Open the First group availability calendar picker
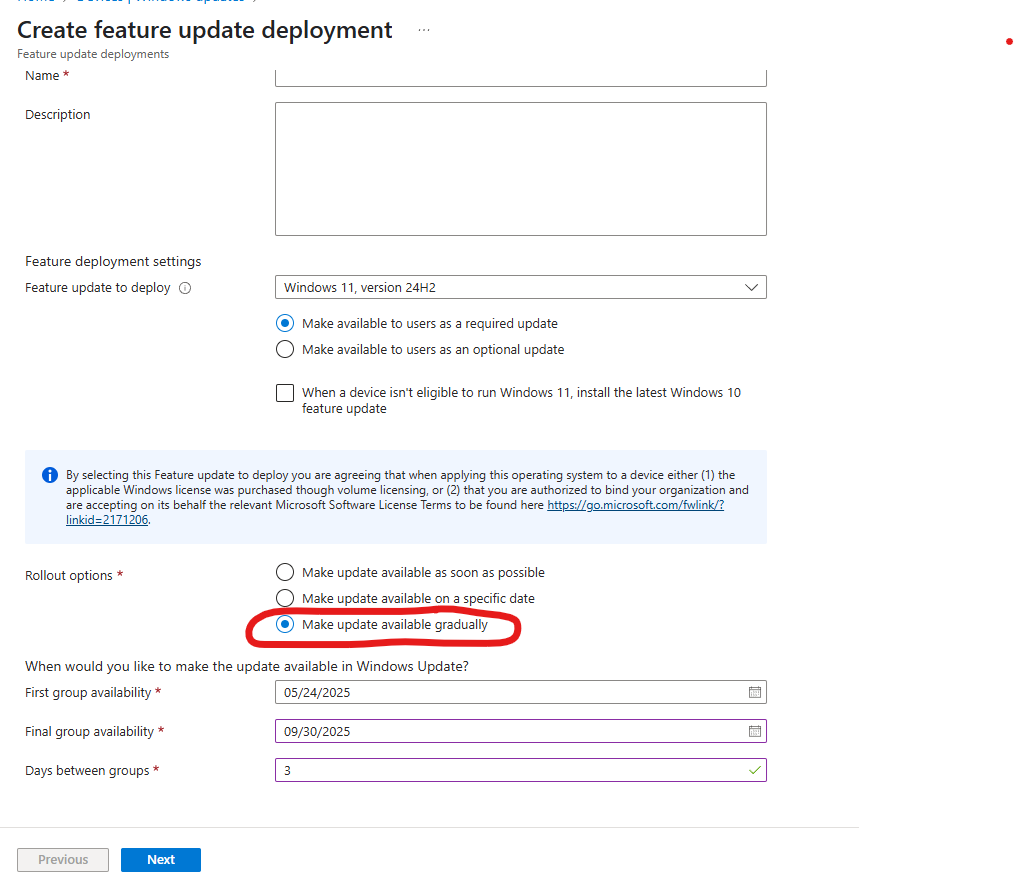 (754, 692)
